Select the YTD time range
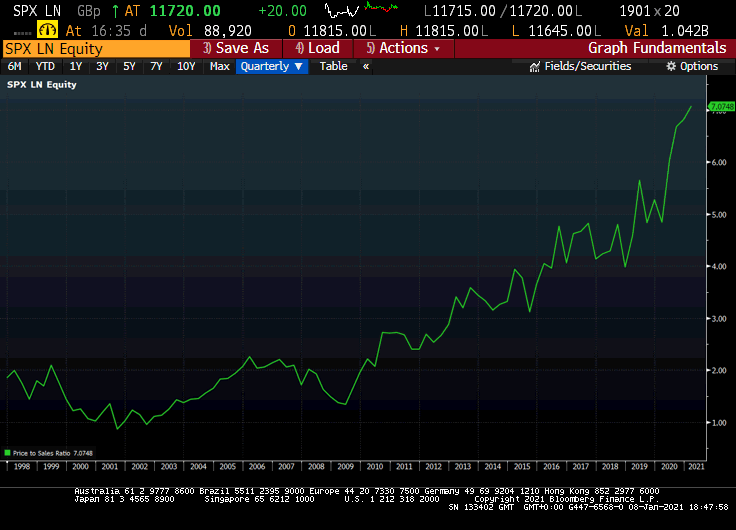 45,66
